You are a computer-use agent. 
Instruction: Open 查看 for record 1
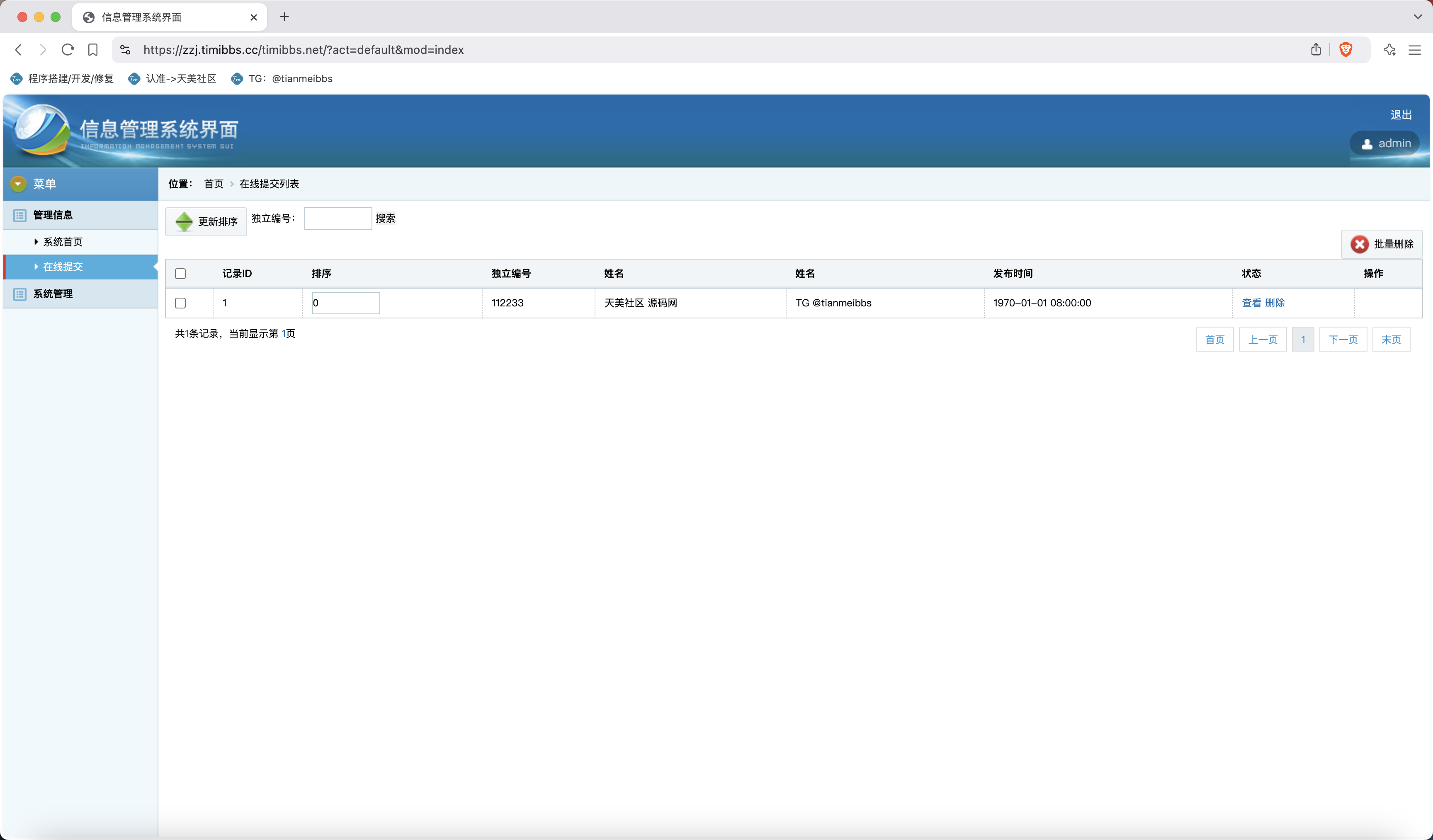tap(1252, 303)
